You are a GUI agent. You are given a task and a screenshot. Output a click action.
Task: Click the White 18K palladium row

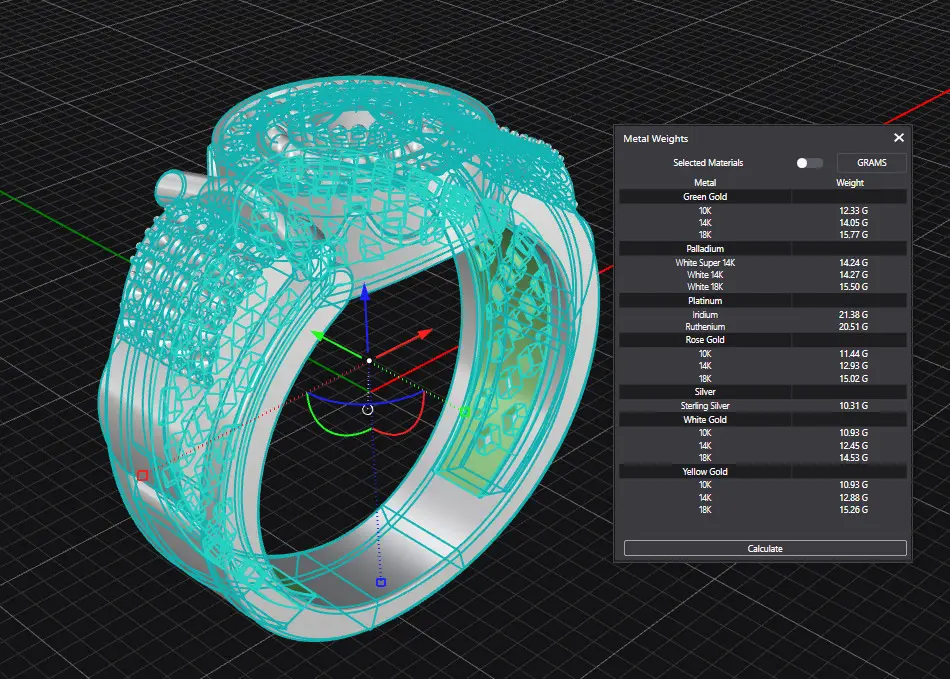pyautogui.click(x=763, y=287)
